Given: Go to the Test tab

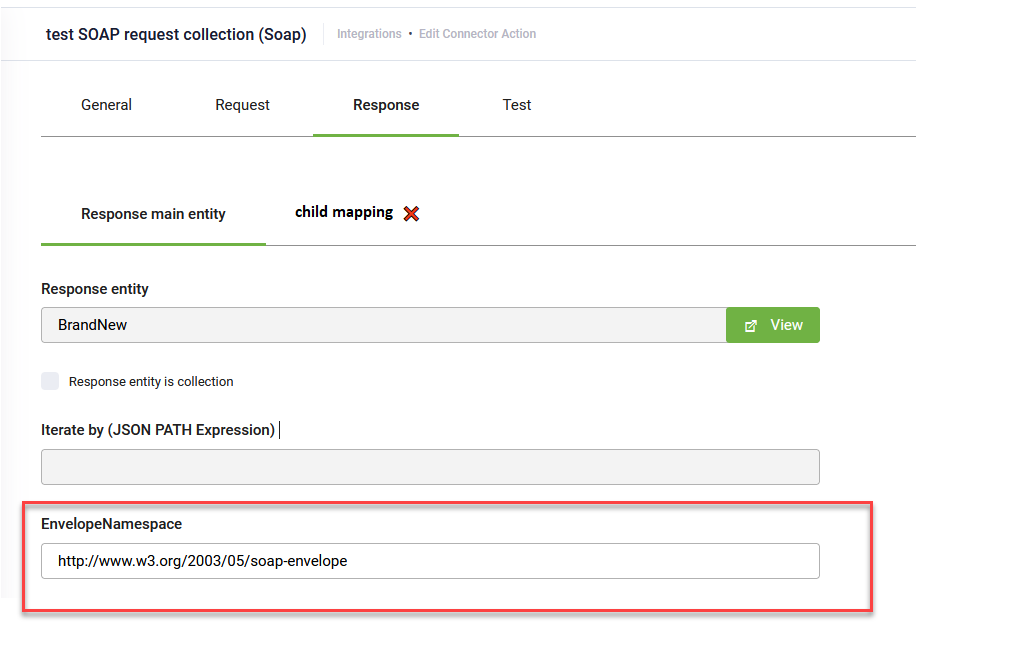Looking at the screenshot, I should click(517, 105).
